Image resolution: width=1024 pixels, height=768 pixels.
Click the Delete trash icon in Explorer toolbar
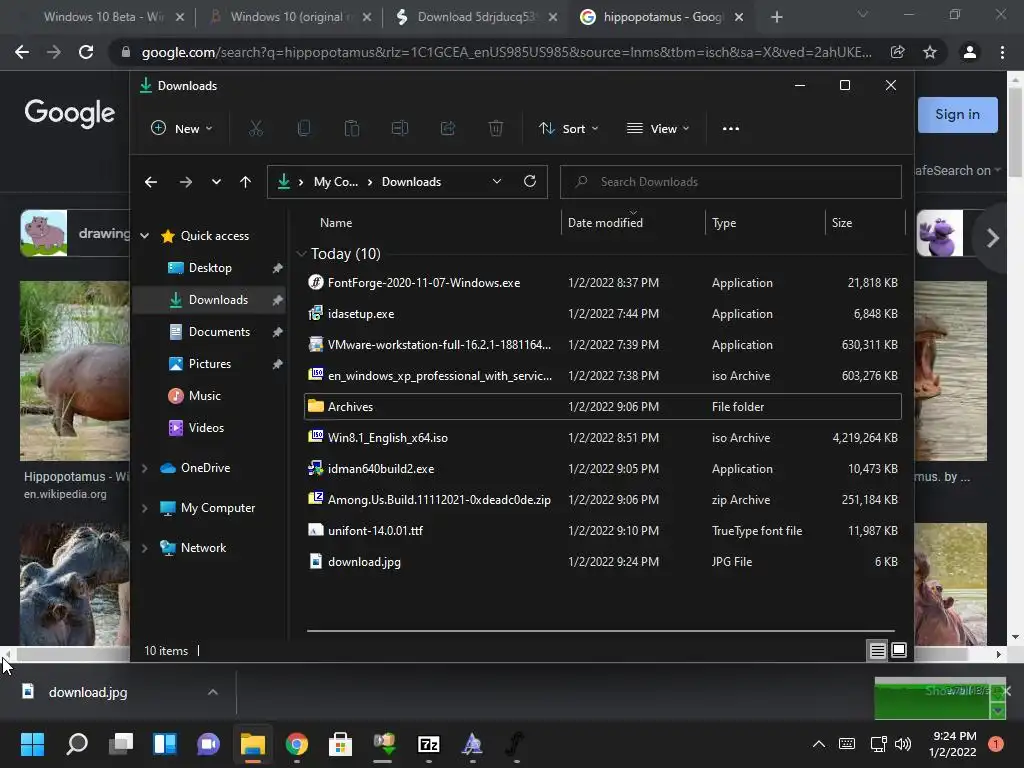(x=496, y=129)
